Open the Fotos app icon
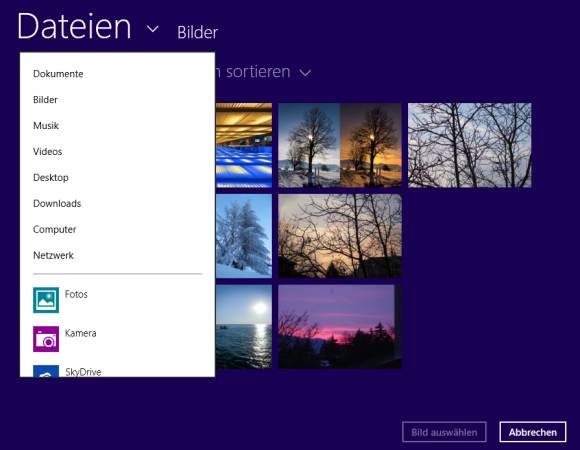The height and width of the screenshot is (450, 580). tap(46, 300)
